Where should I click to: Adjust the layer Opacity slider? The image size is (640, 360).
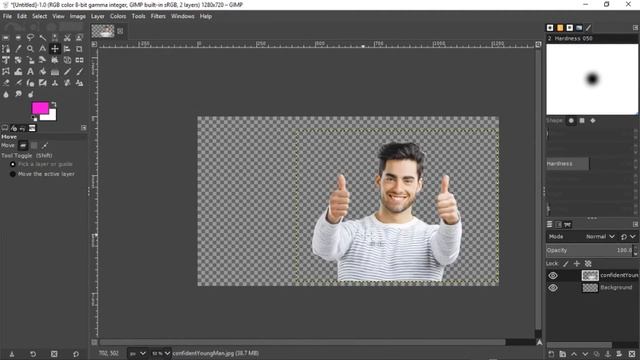(x=590, y=250)
